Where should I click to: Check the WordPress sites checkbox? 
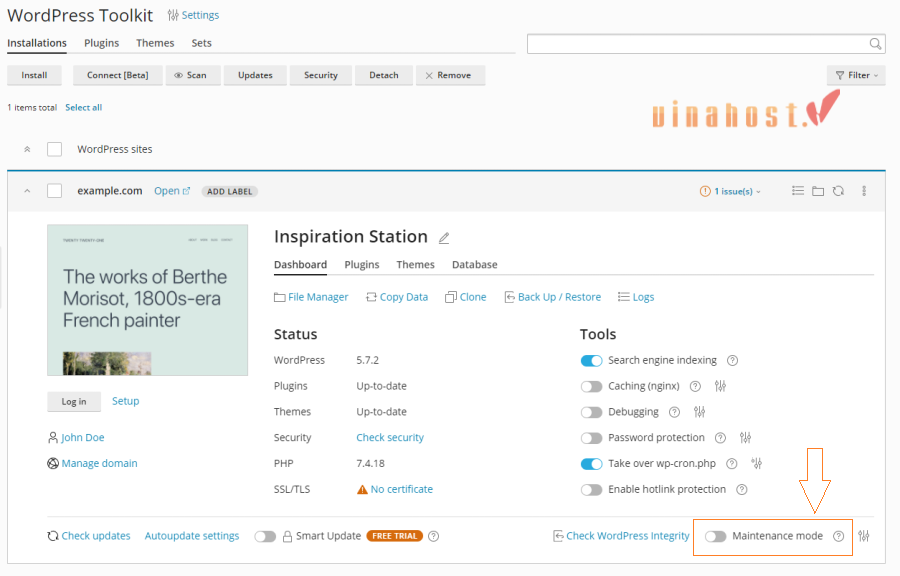(x=55, y=149)
